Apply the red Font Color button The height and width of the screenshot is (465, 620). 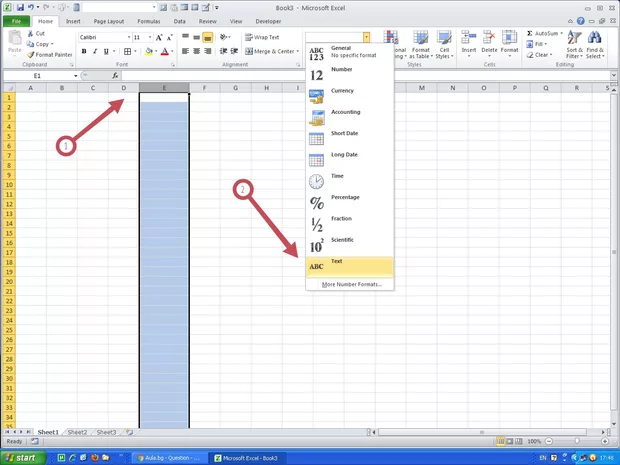(165, 51)
